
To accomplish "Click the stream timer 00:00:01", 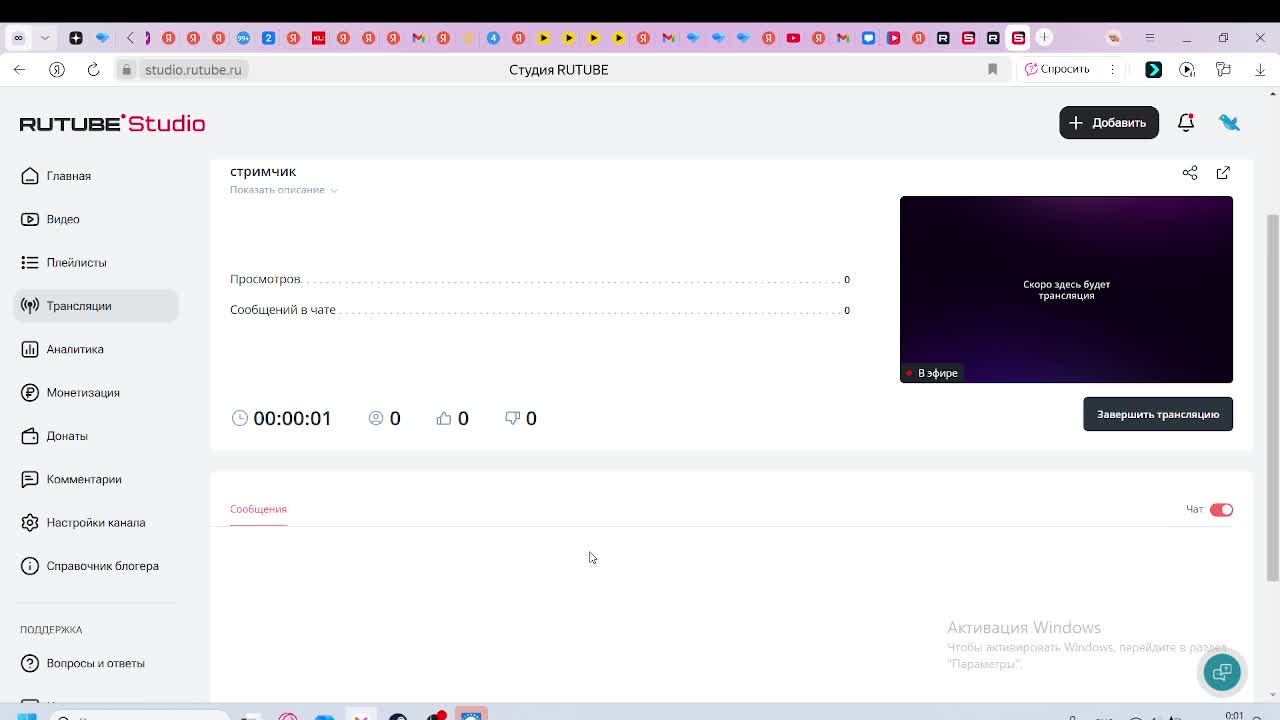I will tap(292, 418).
